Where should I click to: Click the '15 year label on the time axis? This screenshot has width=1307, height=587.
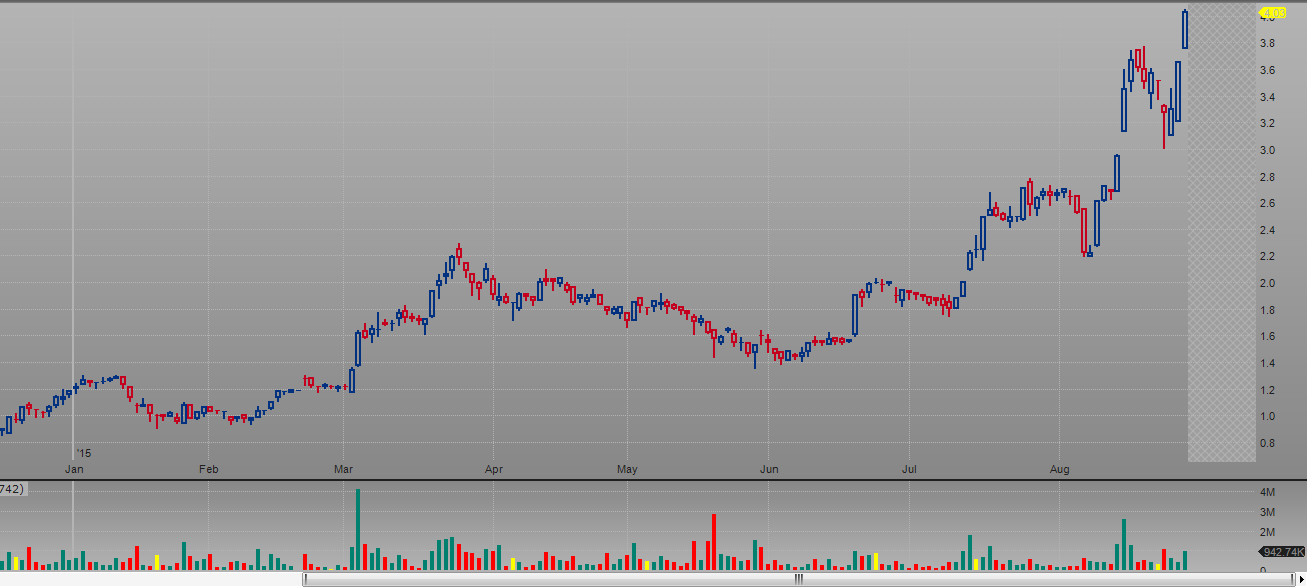point(82,453)
